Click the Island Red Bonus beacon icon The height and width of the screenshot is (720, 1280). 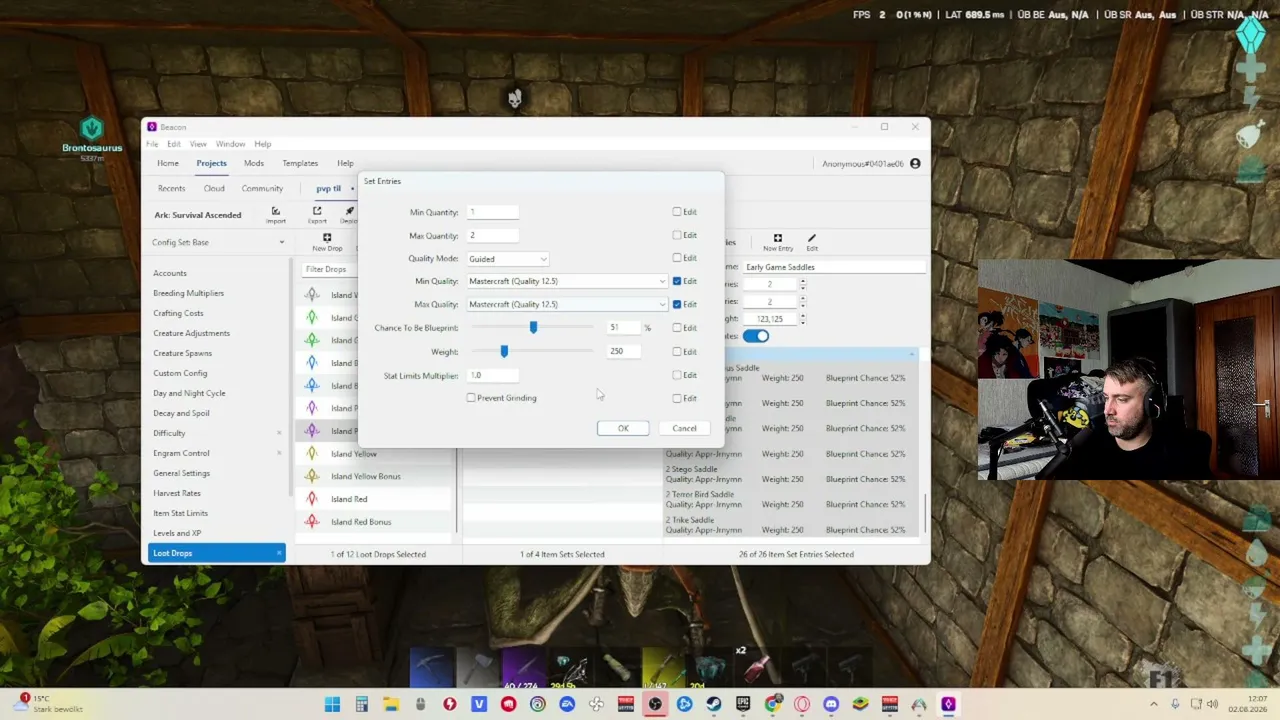pyautogui.click(x=312, y=521)
